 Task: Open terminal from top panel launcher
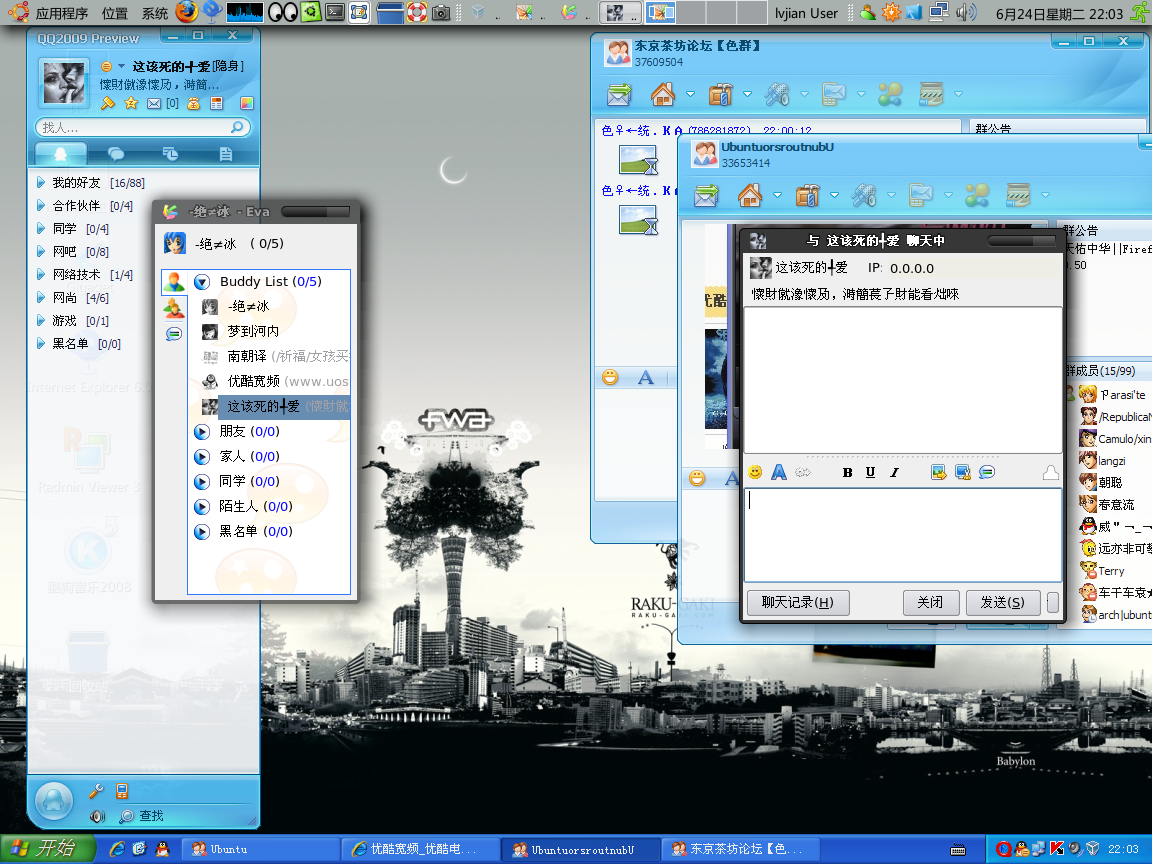335,12
